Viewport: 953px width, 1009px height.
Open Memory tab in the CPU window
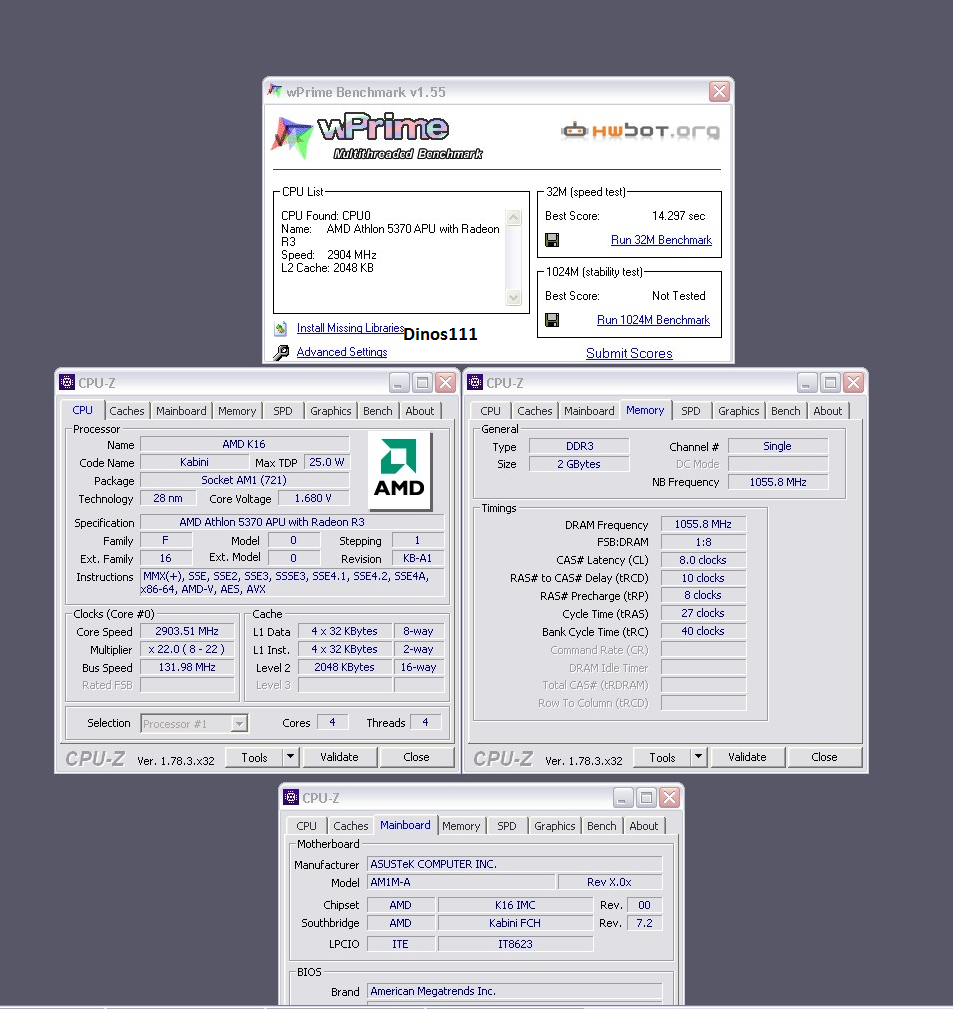pyautogui.click(x=237, y=411)
